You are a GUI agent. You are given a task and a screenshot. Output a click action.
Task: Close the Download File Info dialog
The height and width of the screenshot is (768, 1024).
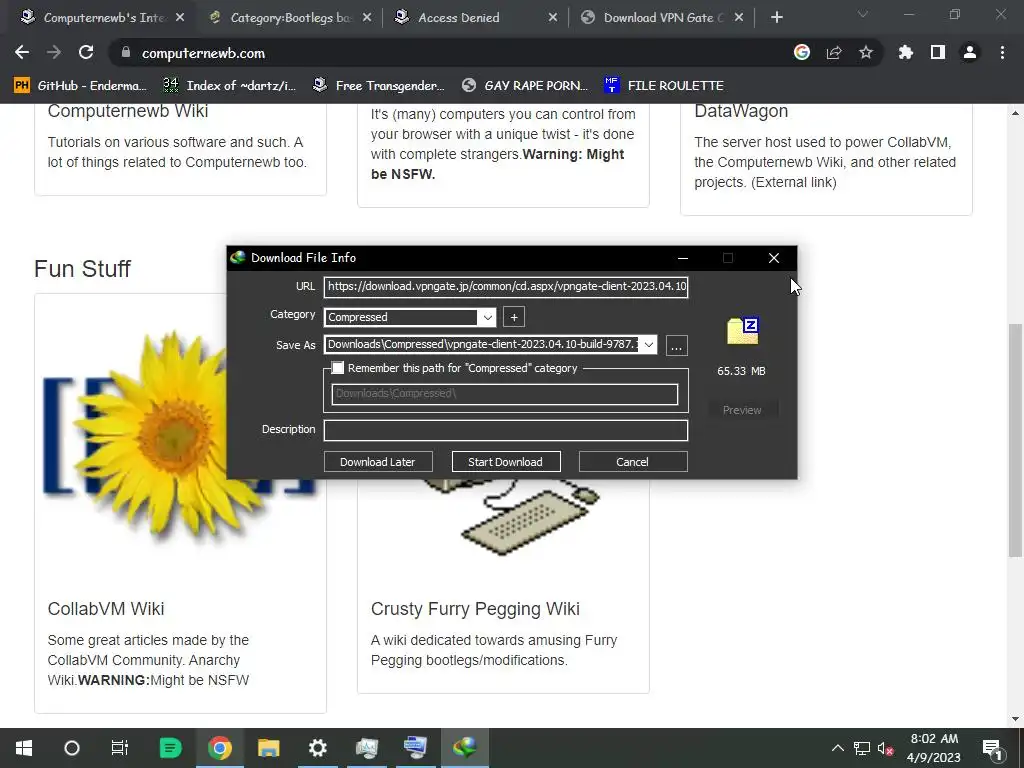click(x=774, y=258)
